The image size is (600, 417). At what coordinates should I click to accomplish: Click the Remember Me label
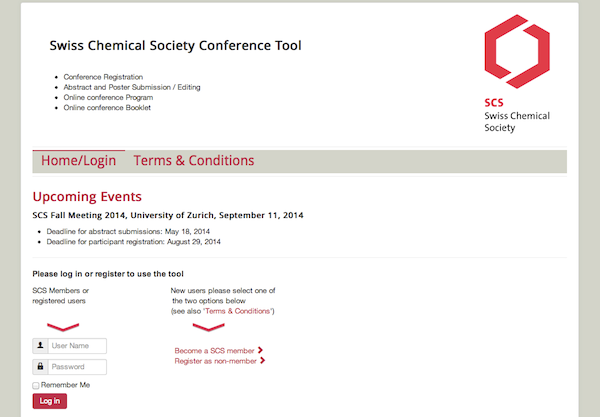pos(65,385)
